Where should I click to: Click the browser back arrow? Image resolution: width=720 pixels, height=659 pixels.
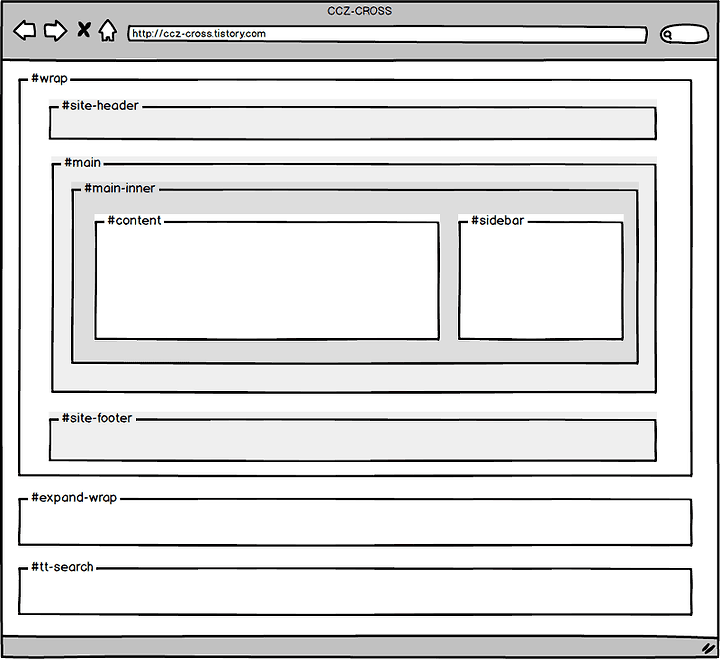coord(25,31)
